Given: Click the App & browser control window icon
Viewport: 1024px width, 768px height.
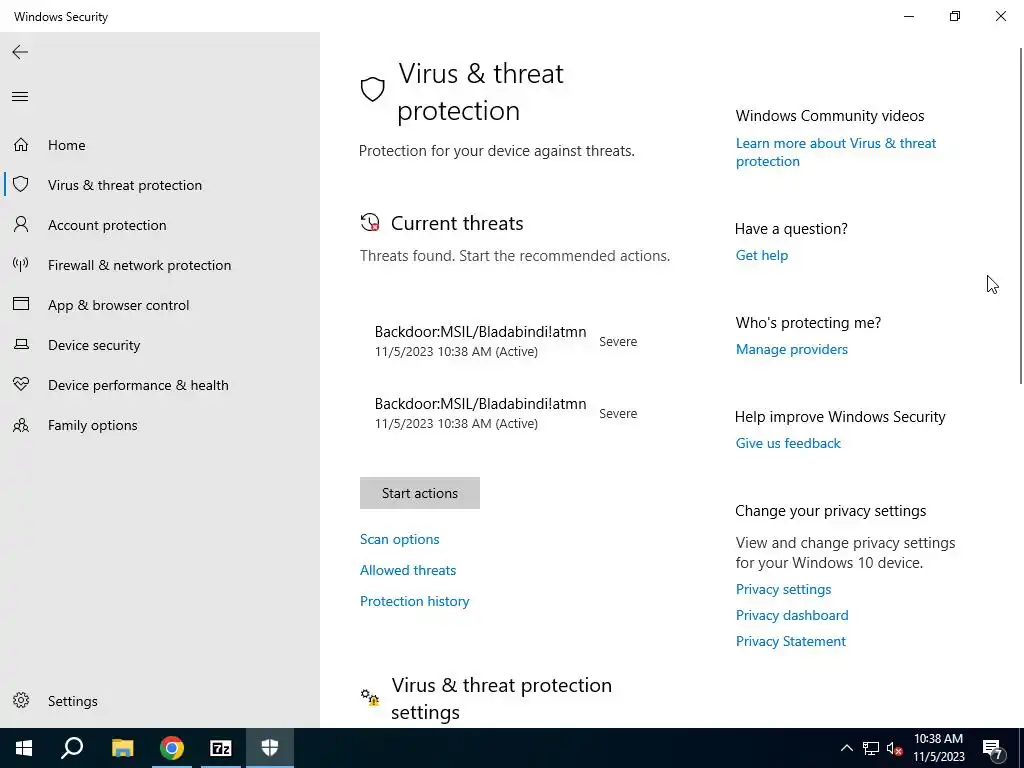Looking at the screenshot, I should point(21,304).
